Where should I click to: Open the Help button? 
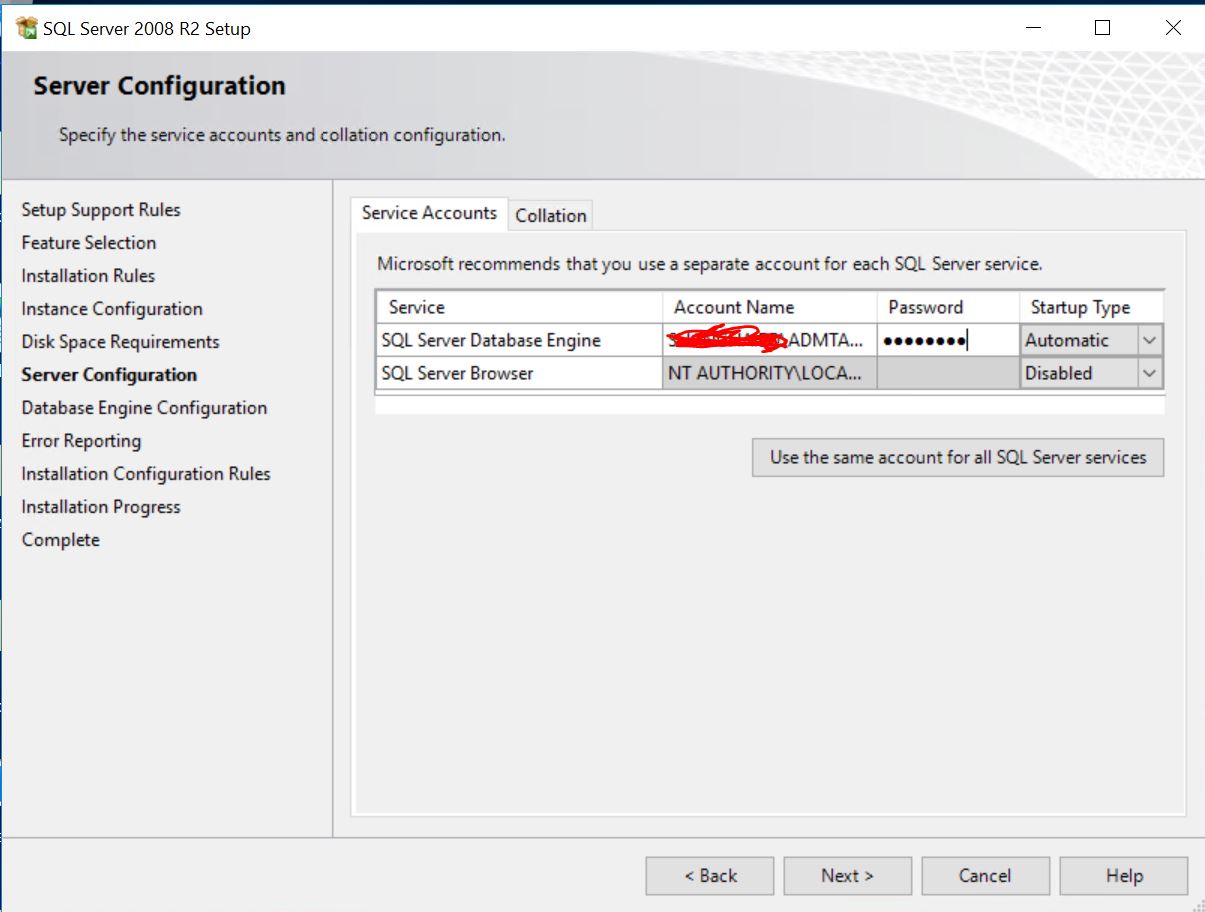coord(1124,876)
